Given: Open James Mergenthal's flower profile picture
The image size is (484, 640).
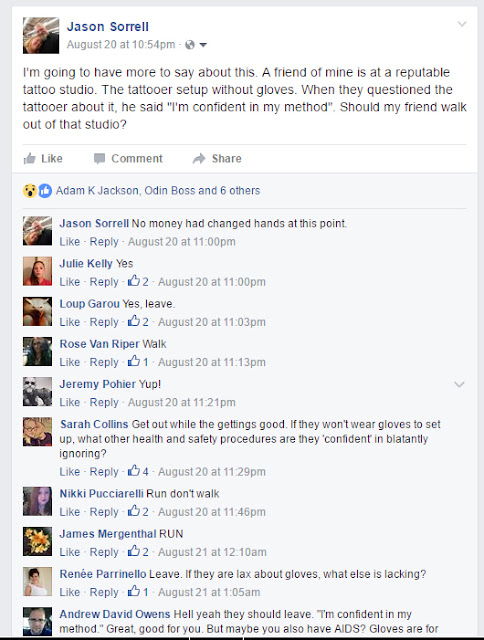Looking at the screenshot, I should pos(37,541).
